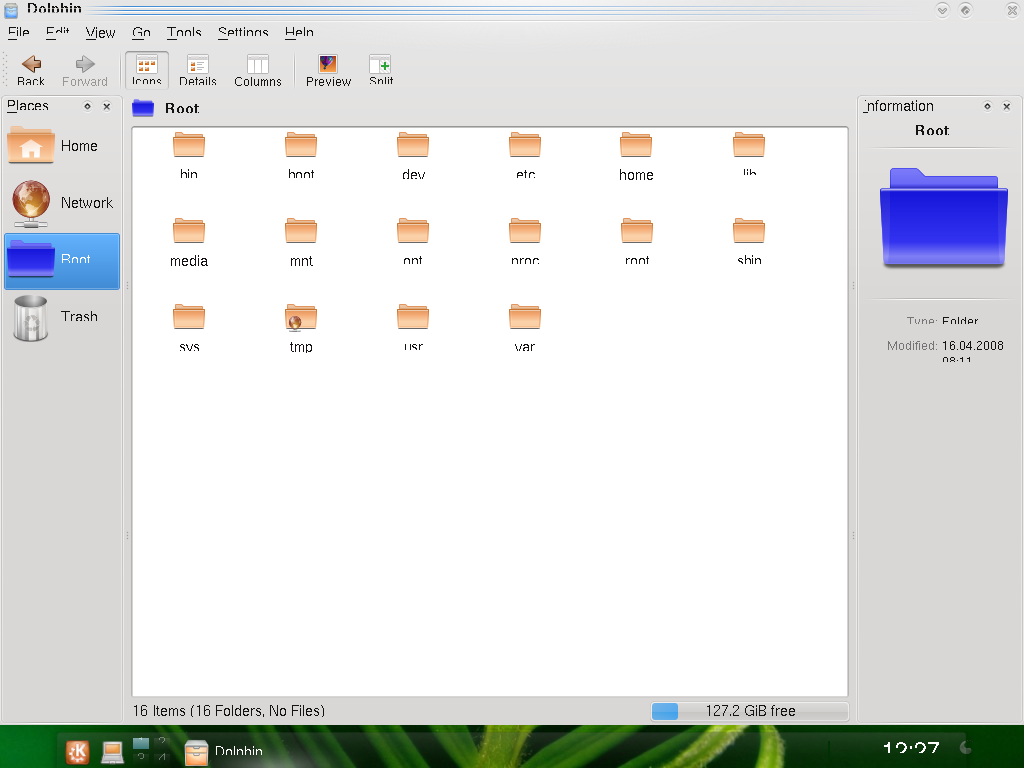This screenshot has width=1024, height=768.
Task: Undock the Information panel float button
Action: [x=988, y=106]
